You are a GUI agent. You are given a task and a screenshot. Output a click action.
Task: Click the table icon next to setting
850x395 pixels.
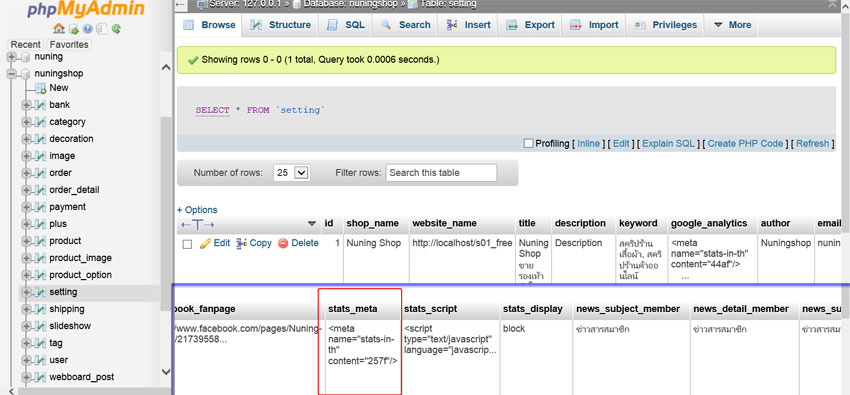tap(40, 292)
